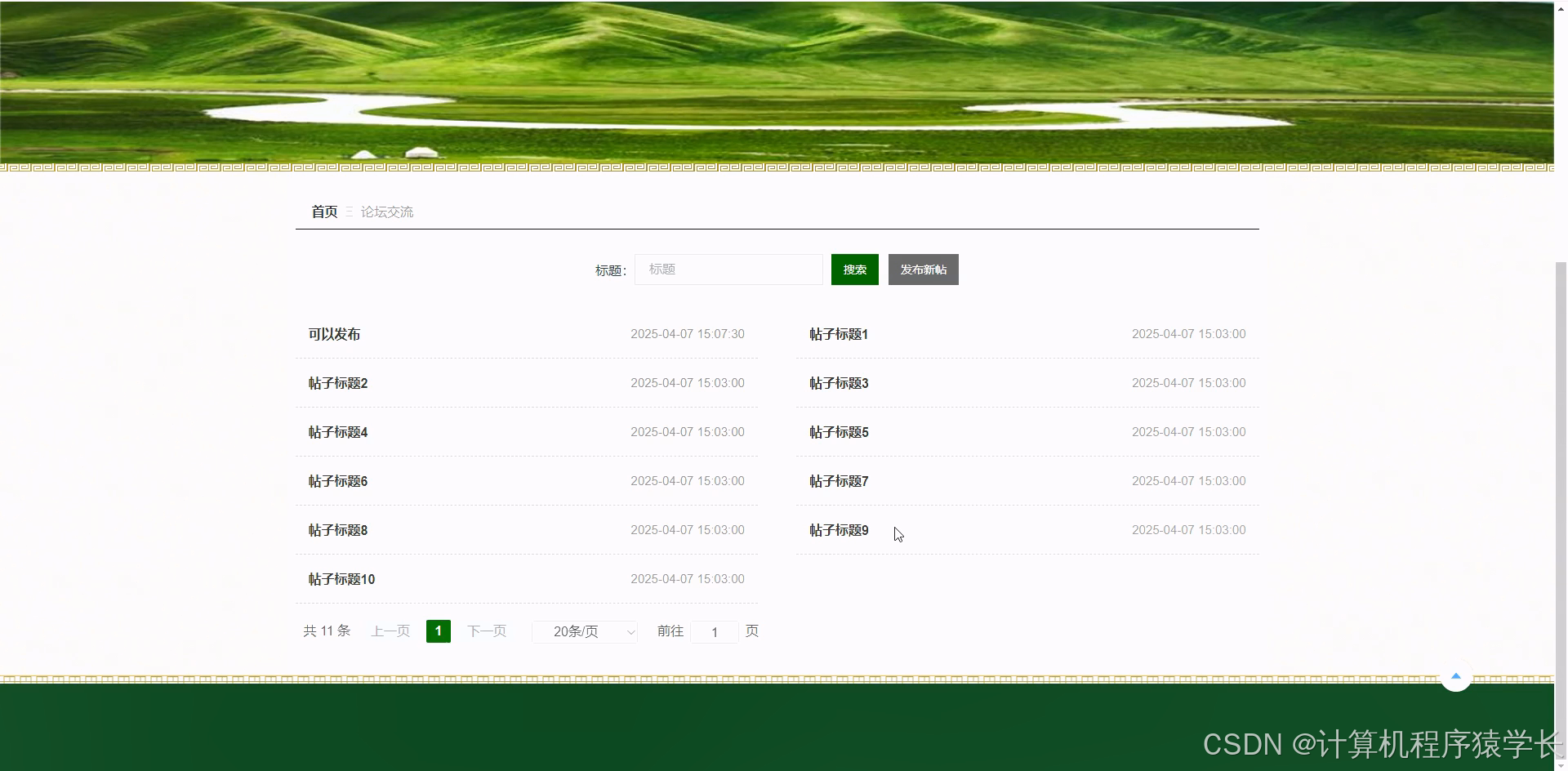This screenshot has width=1568, height=771.
Task: Click the 搜索 search button
Action: tap(854, 269)
